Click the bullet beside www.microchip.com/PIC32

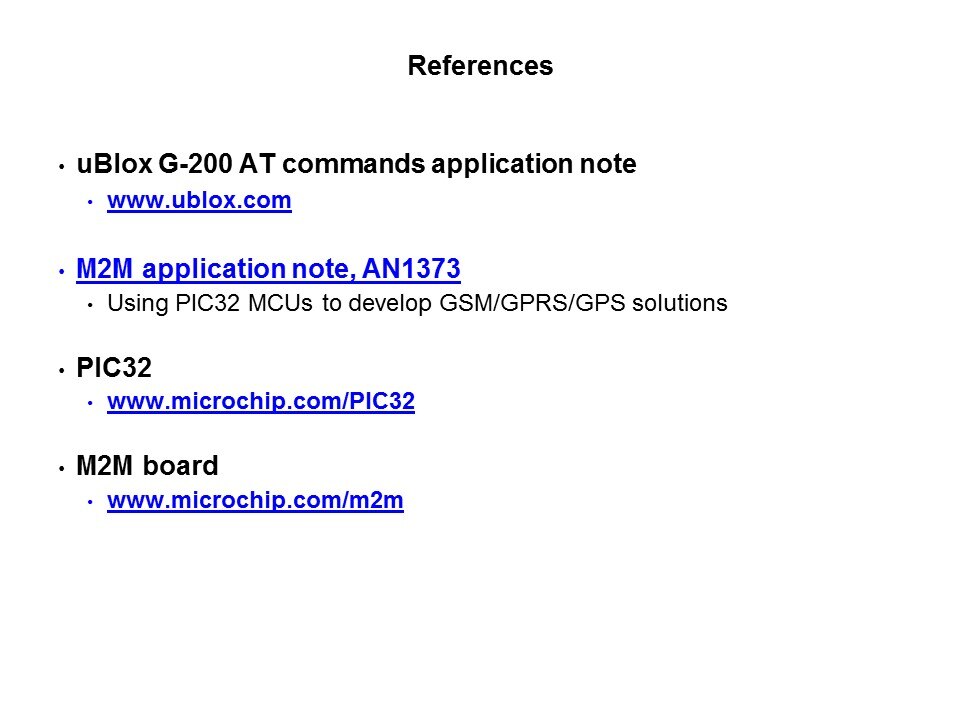(90, 403)
